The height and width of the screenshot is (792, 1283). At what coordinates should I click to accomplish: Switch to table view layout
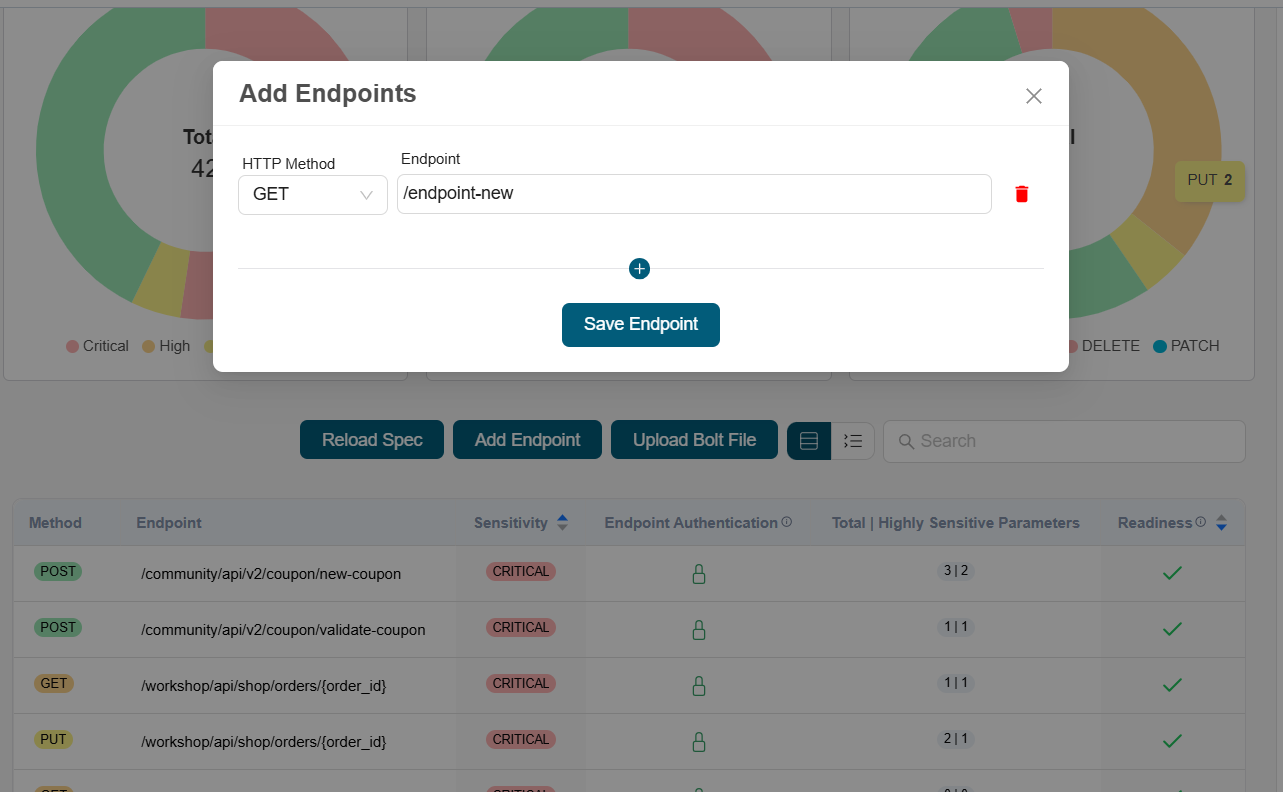click(x=808, y=440)
